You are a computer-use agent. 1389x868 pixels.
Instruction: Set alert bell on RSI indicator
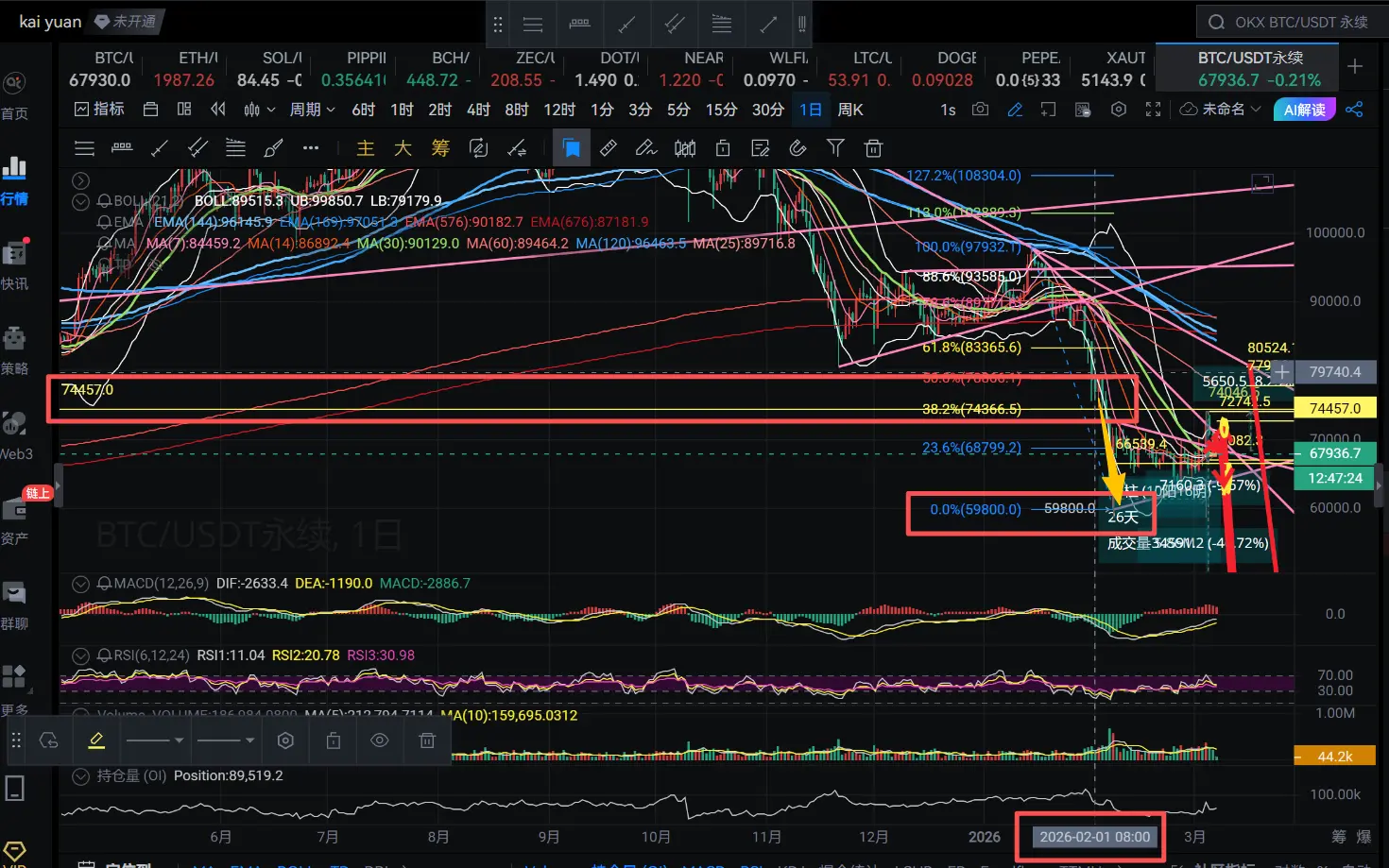[104, 655]
